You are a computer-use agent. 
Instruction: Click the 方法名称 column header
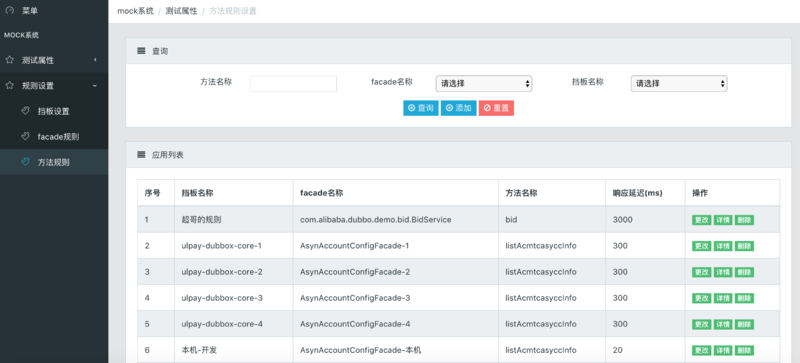(552, 193)
